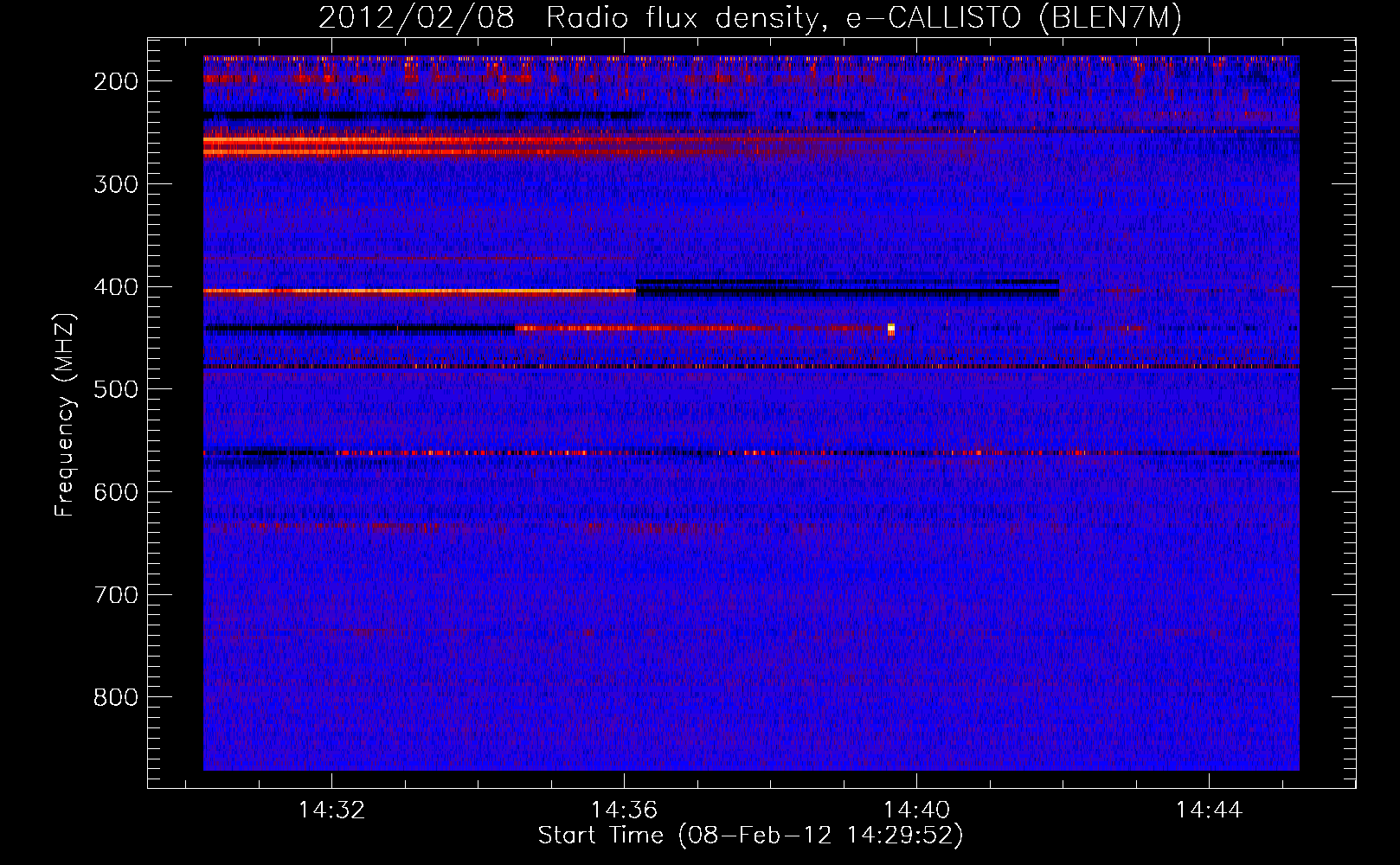Select the 800 frequency tick label
The height and width of the screenshot is (865, 1400).
click(x=115, y=697)
